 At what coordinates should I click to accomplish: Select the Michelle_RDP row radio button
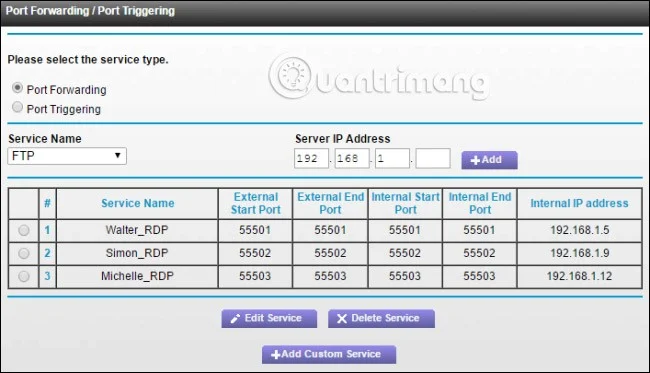tap(24, 276)
